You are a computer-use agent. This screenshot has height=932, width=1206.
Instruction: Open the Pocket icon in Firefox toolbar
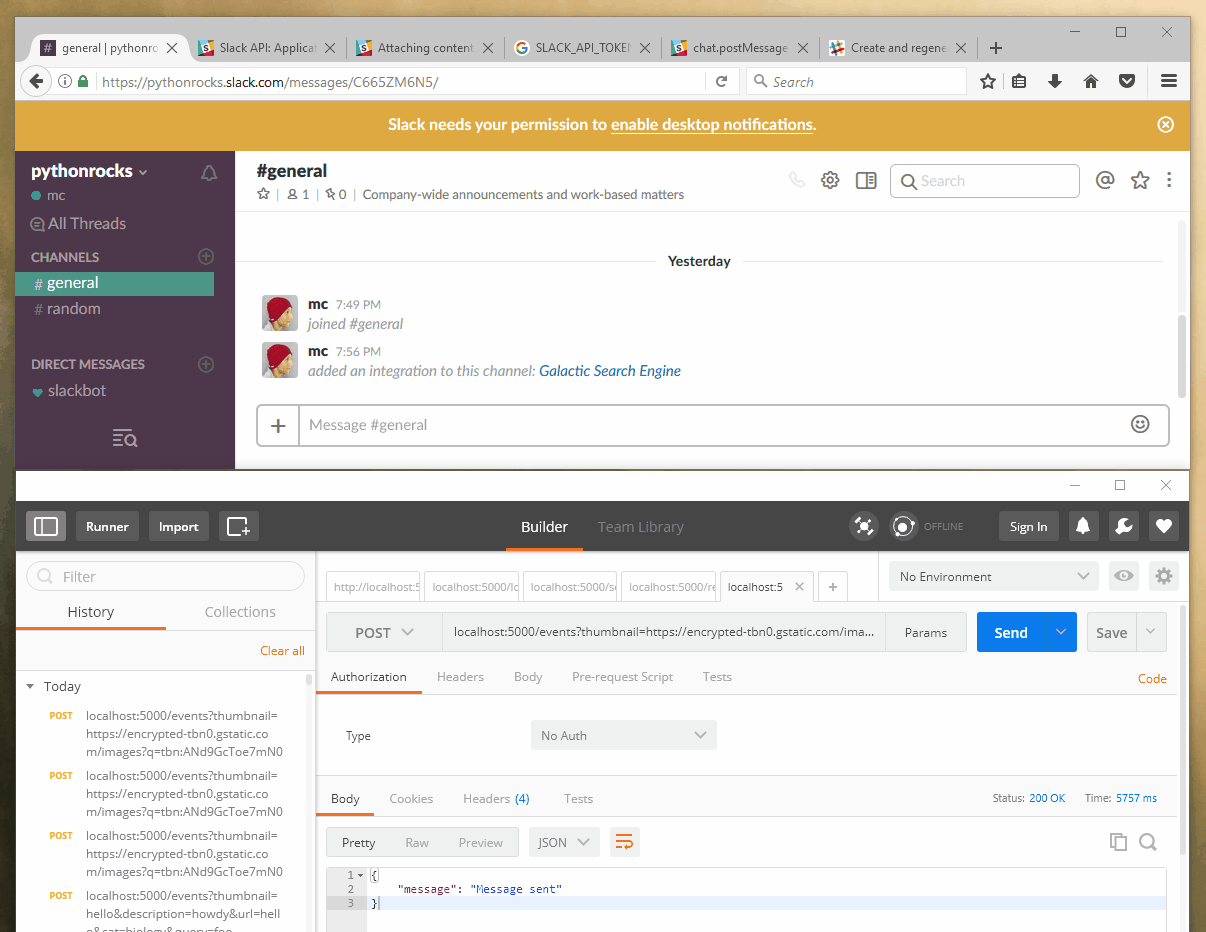(1127, 81)
